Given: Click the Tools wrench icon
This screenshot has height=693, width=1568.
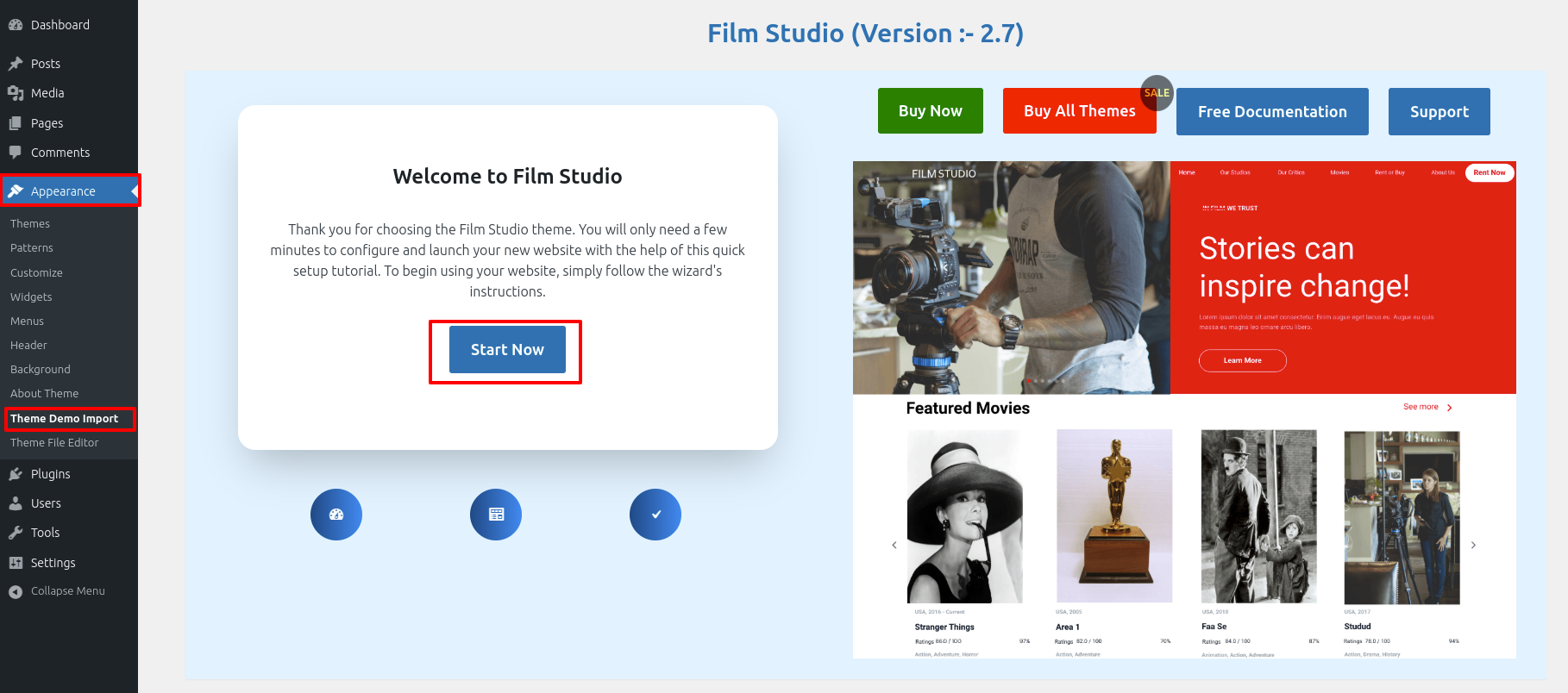Looking at the screenshot, I should point(16,533).
